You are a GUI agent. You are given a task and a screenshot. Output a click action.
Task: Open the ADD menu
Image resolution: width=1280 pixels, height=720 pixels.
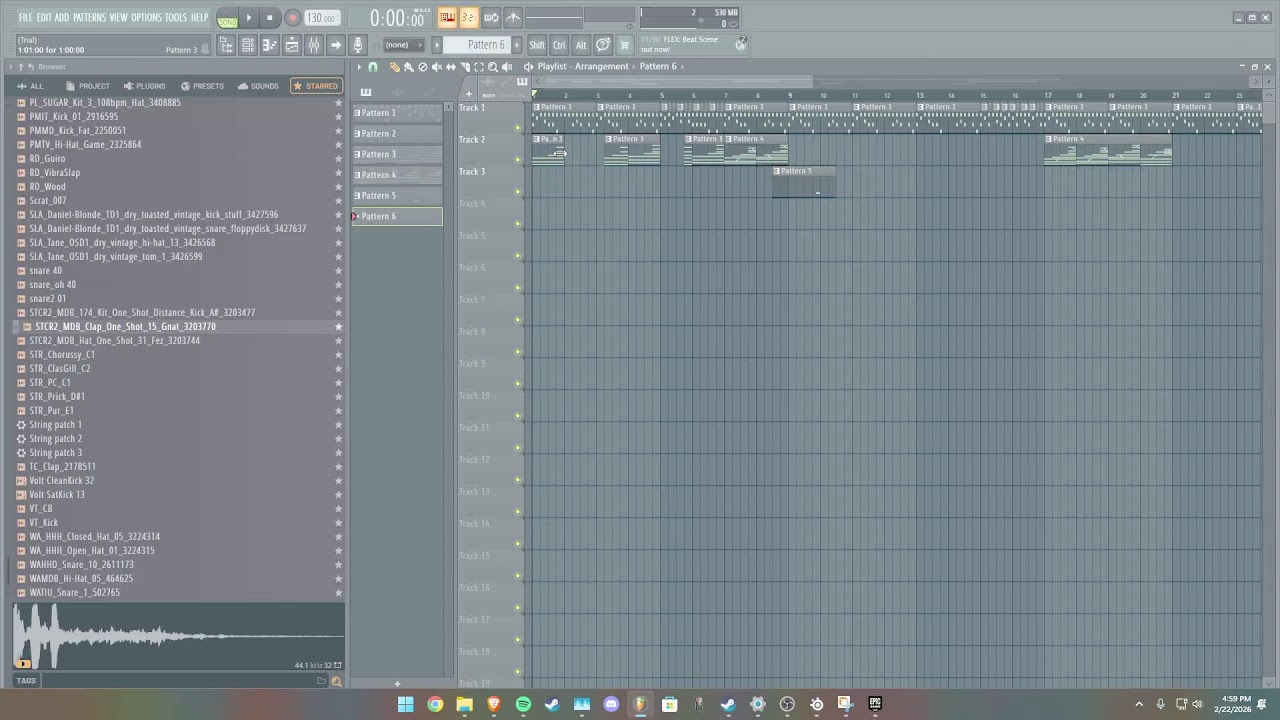pyautogui.click(x=62, y=17)
